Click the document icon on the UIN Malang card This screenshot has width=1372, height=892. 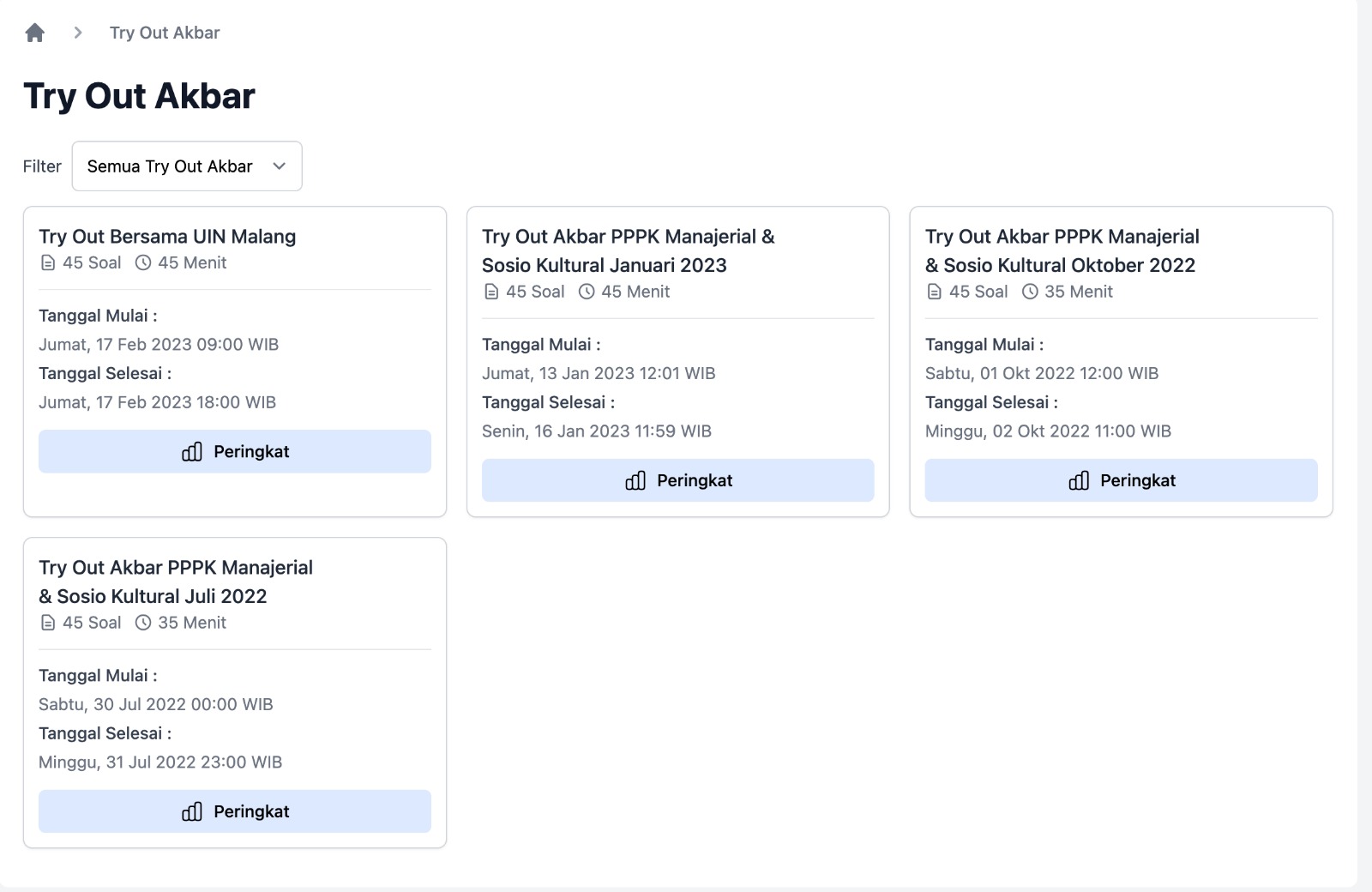click(48, 263)
